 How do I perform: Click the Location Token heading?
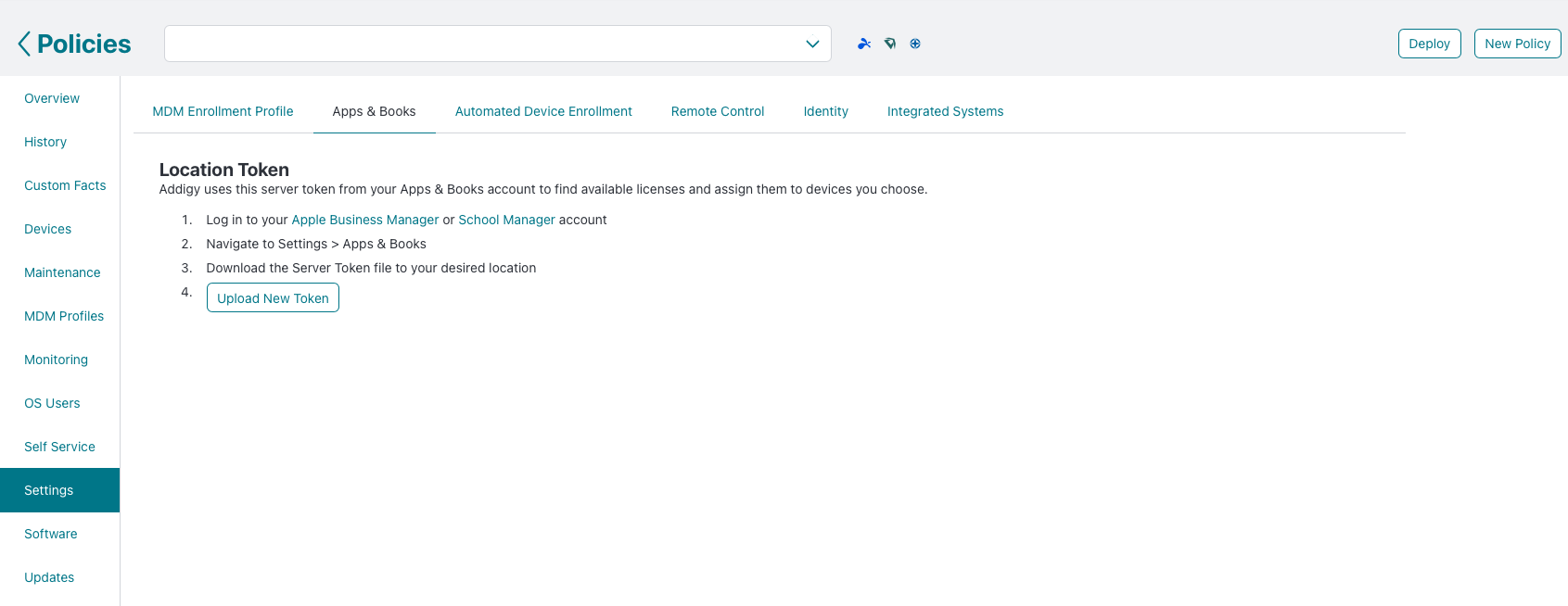[x=224, y=170]
